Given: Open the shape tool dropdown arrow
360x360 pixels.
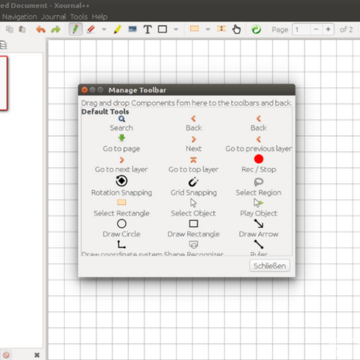Looking at the screenshot, I should 176,29.
